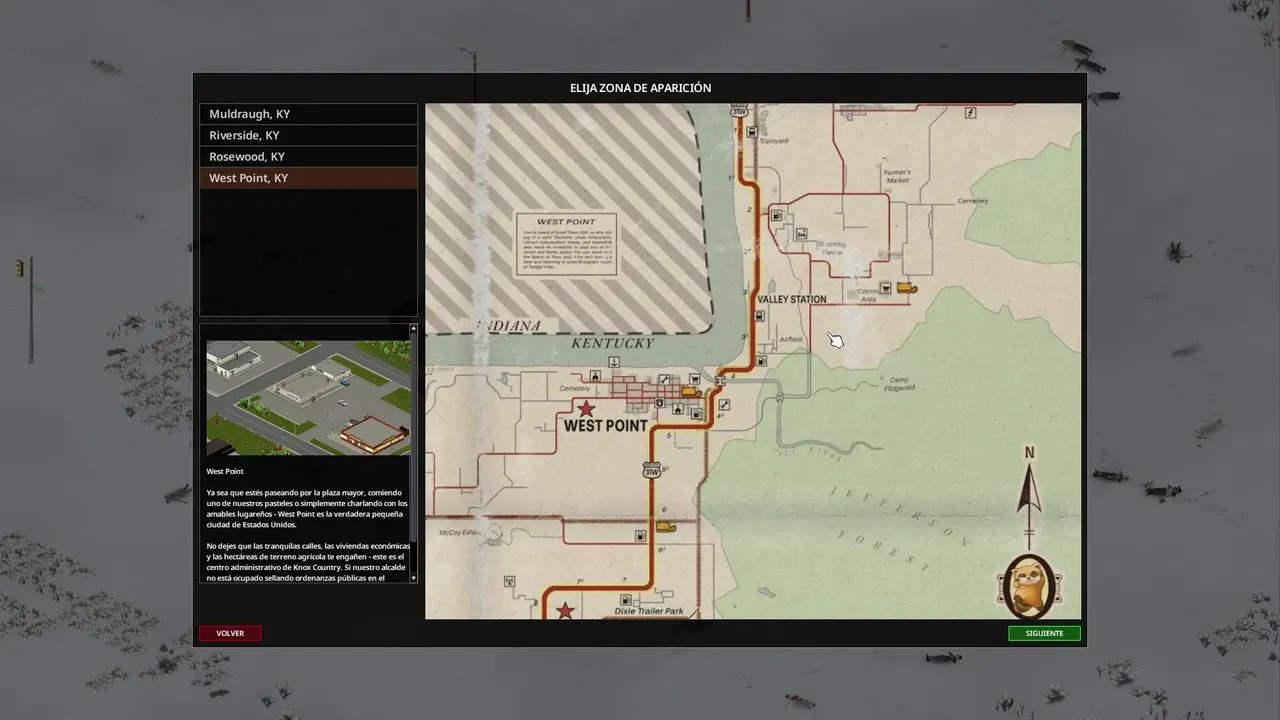Select West Point, KY in the list
Screen dimensions: 1280x720
tap(308, 178)
